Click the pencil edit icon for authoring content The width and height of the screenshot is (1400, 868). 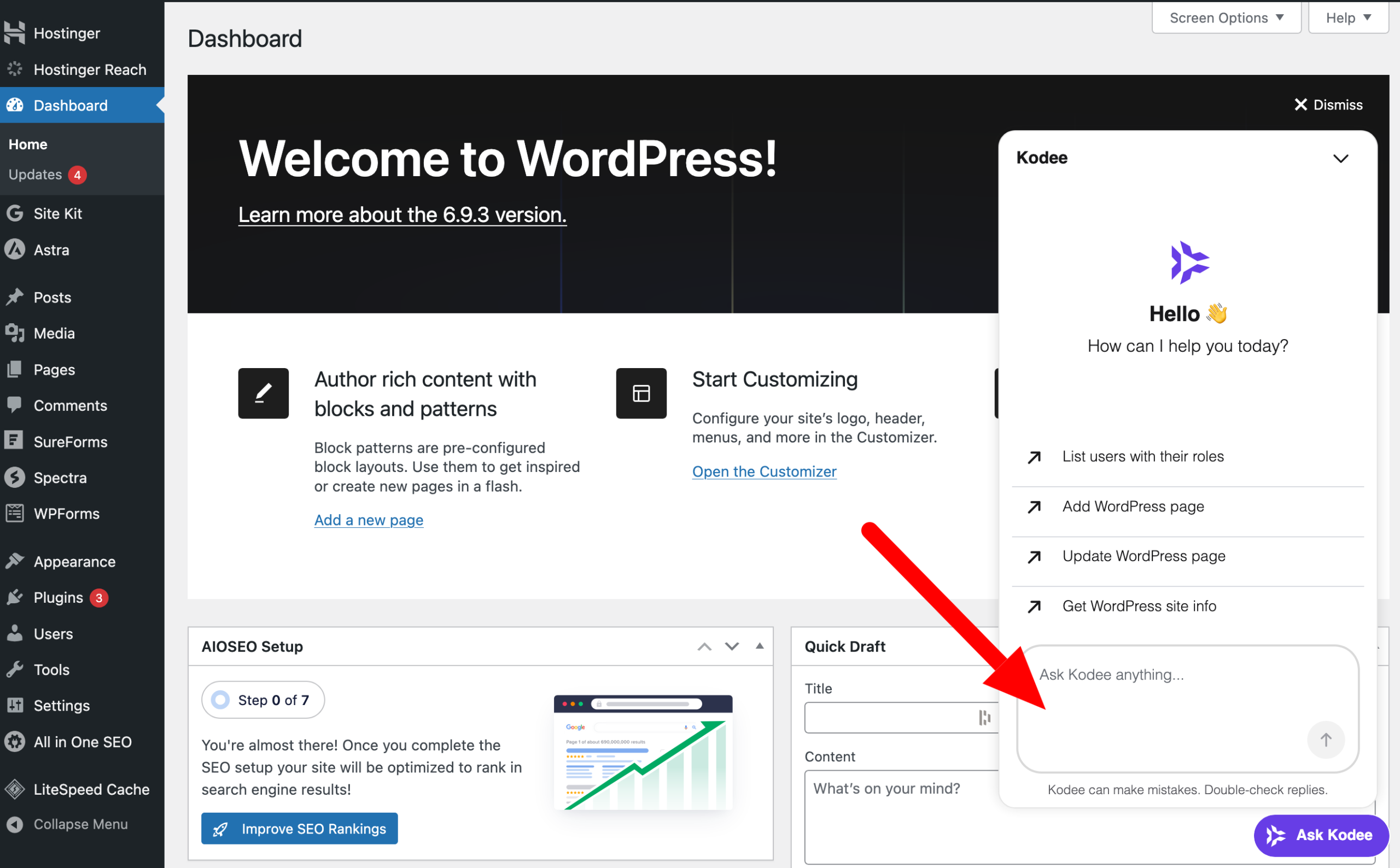[264, 393]
